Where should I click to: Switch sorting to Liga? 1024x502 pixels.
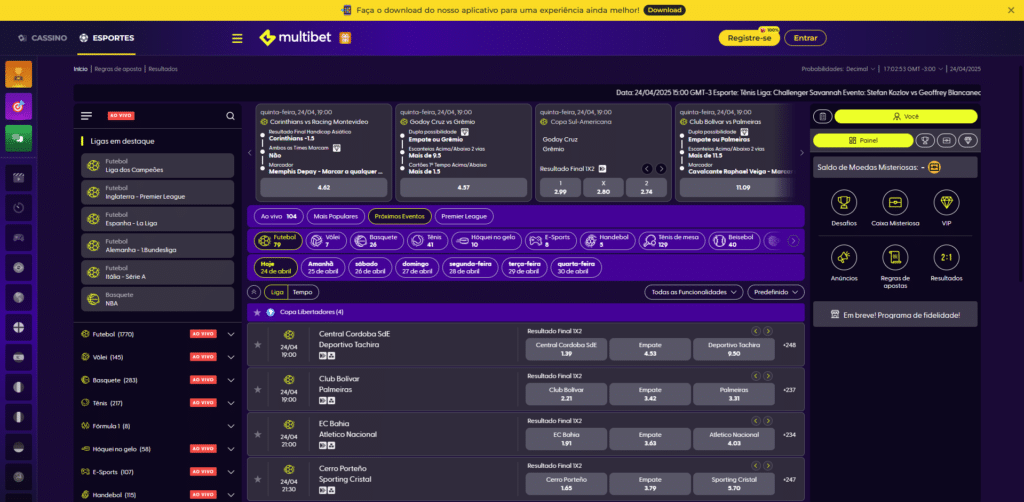coord(277,292)
